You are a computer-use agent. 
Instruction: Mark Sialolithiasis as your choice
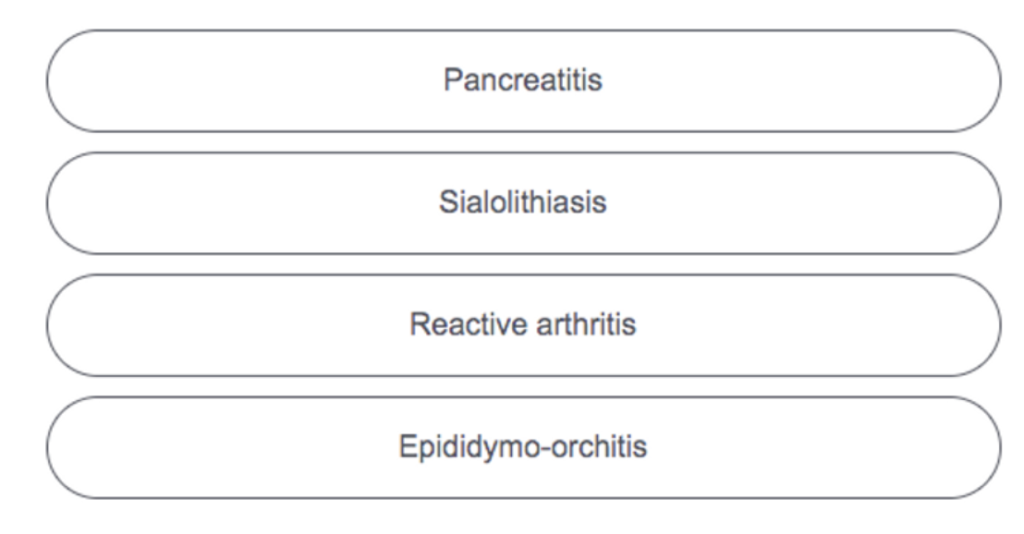click(523, 203)
